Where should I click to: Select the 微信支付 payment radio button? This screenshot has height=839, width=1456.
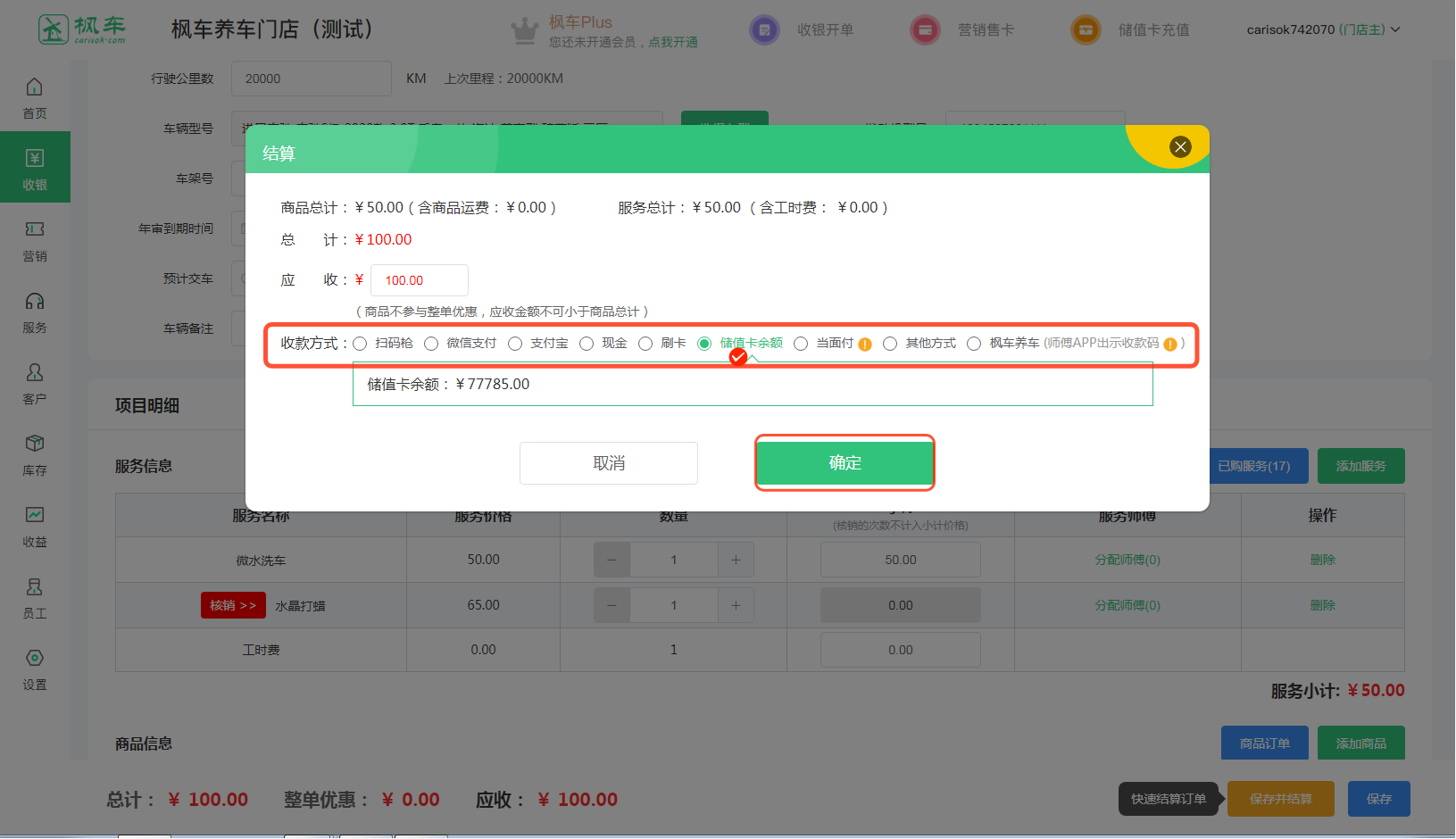point(431,344)
